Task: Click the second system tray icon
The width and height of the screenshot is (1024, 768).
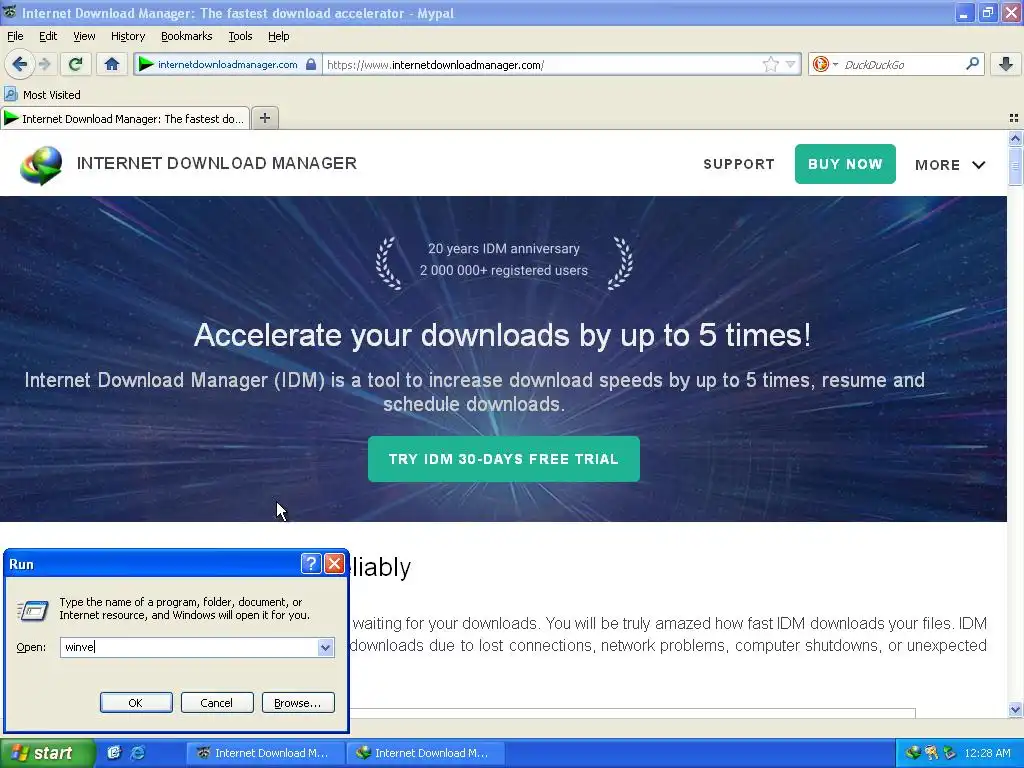Action: (931, 753)
